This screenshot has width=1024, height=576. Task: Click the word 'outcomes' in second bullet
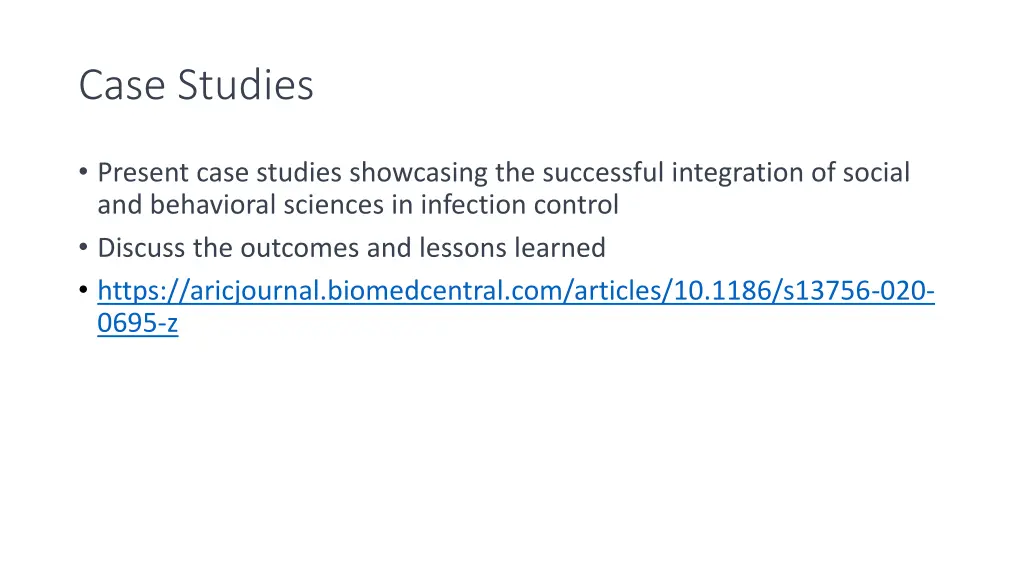300,248
